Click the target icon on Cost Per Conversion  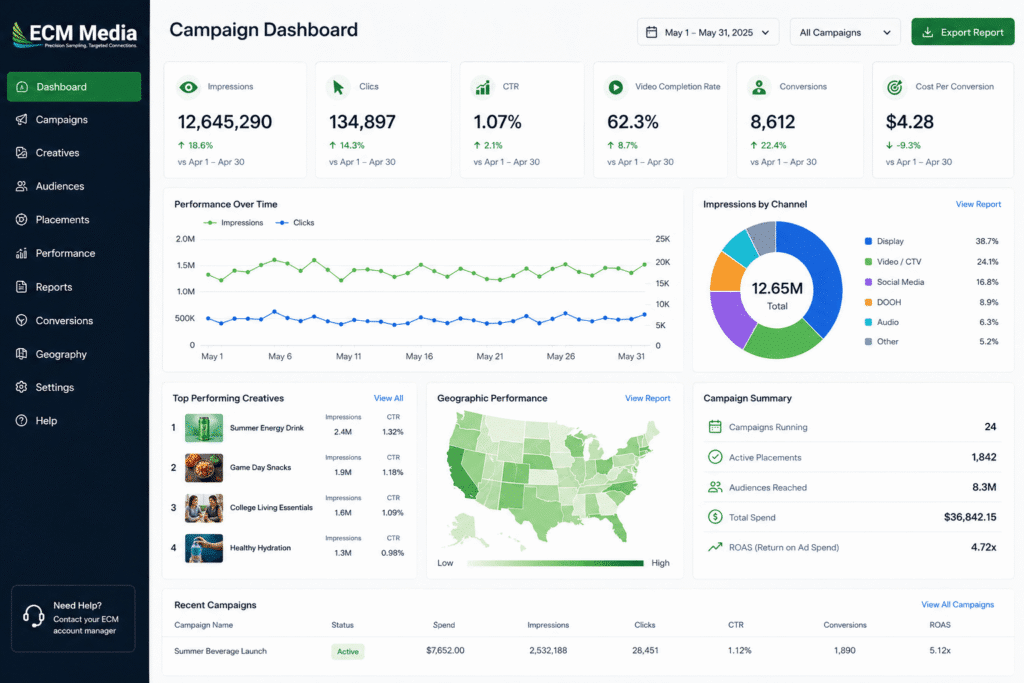[x=895, y=87]
